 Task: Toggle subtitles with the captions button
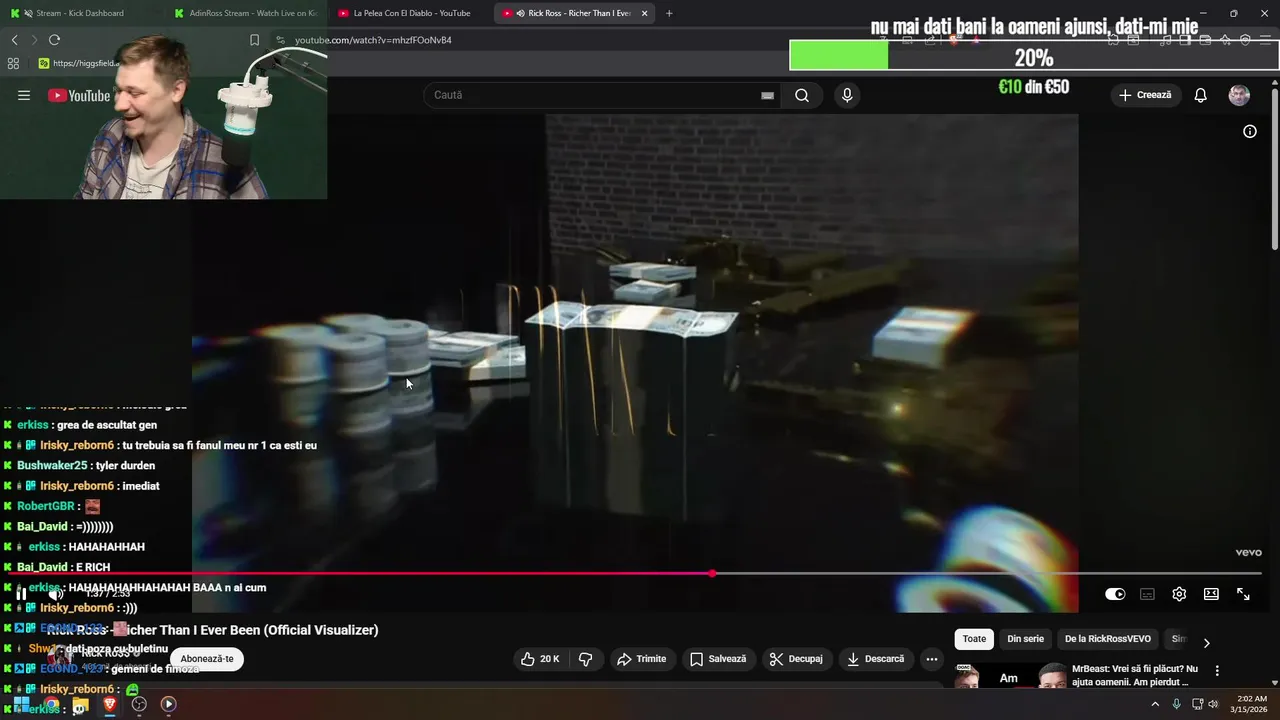coord(1147,594)
